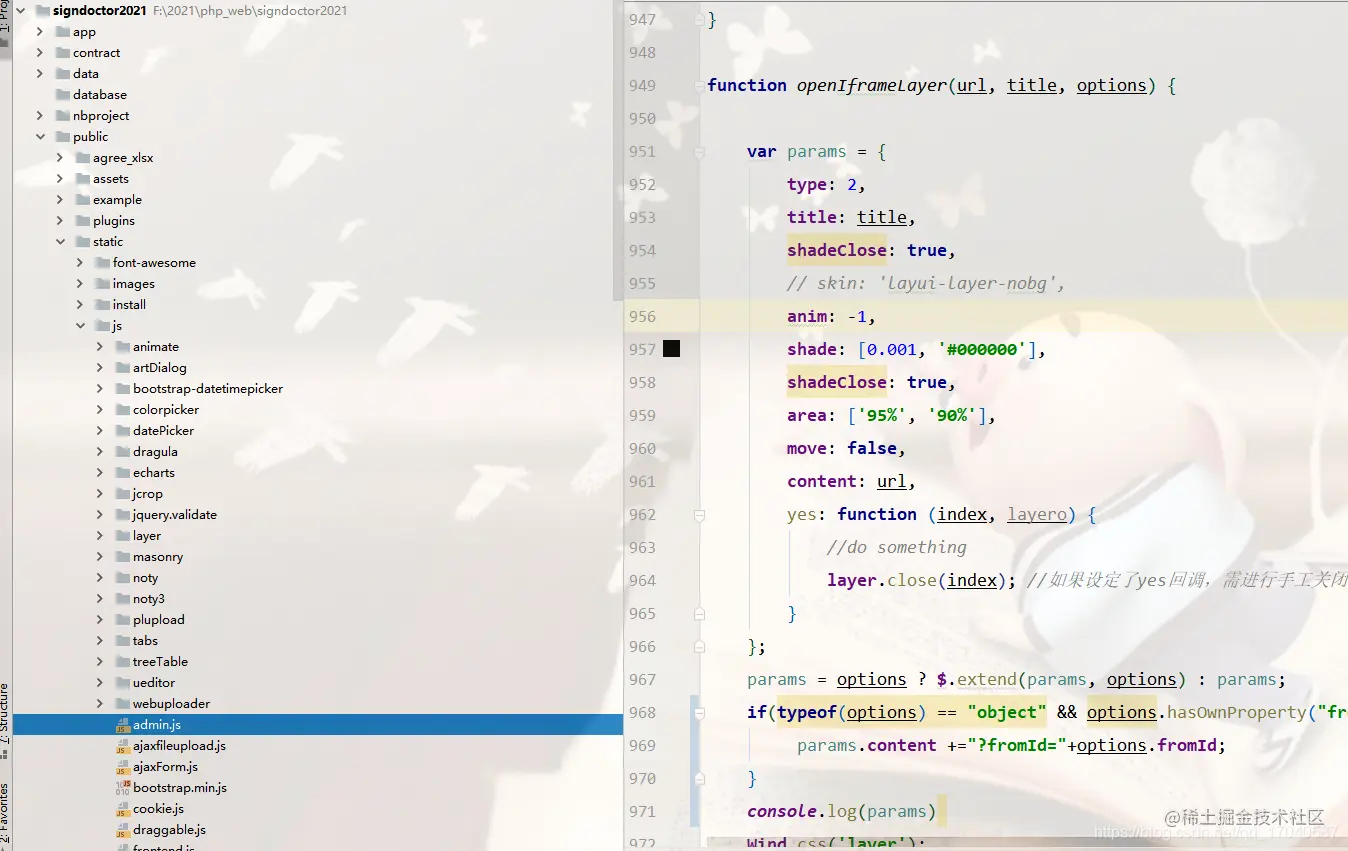Click the contract folder icon

(63, 53)
